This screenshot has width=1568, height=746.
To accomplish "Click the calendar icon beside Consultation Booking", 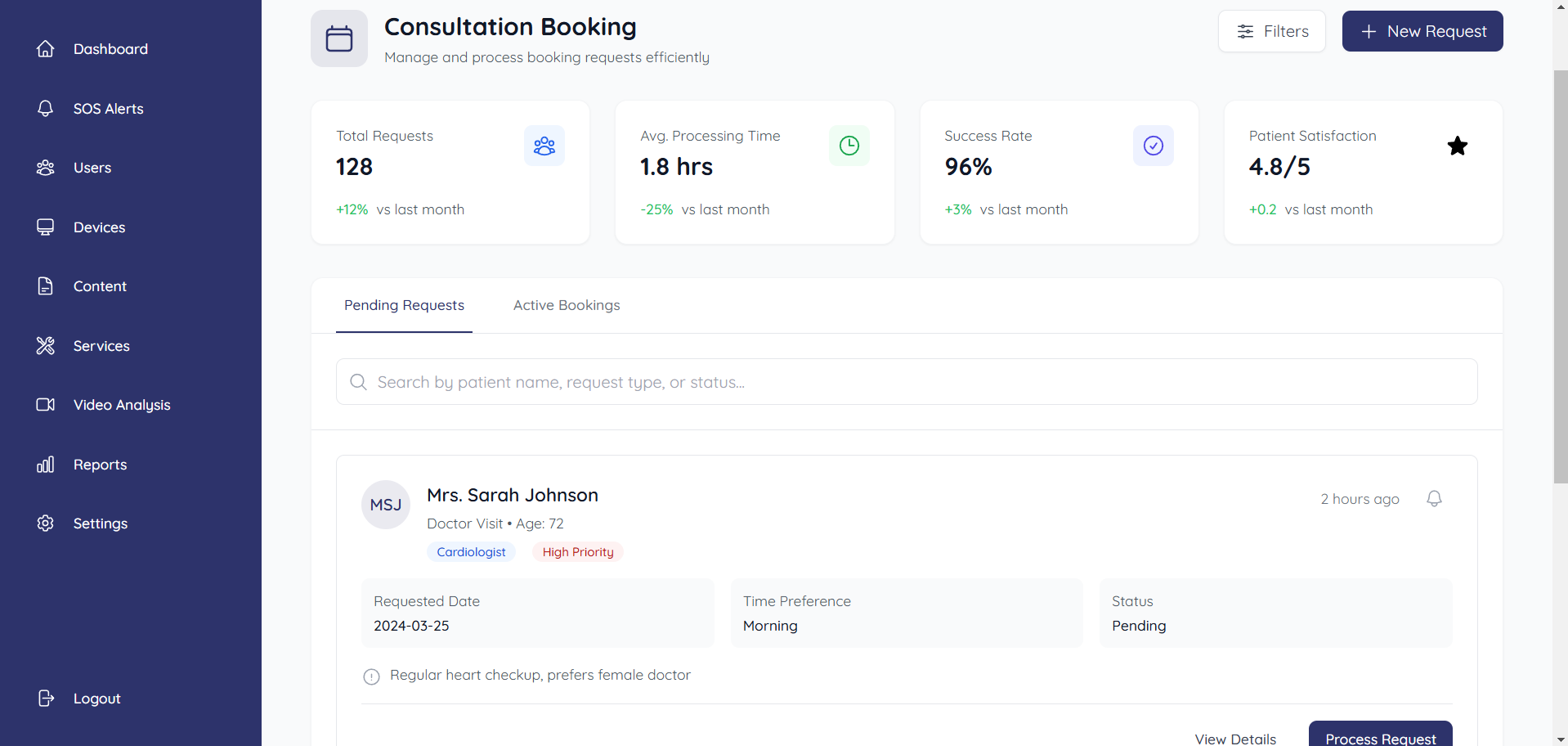I will [x=339, y=38].
